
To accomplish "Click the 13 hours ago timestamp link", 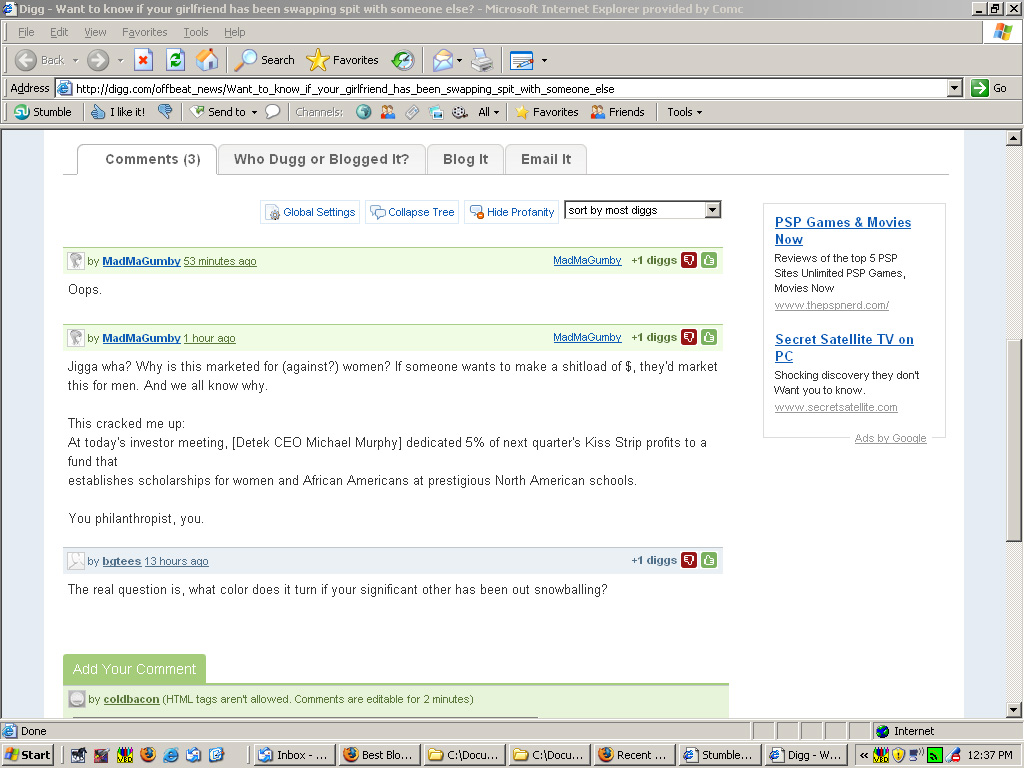I will [x=176, y=561].
